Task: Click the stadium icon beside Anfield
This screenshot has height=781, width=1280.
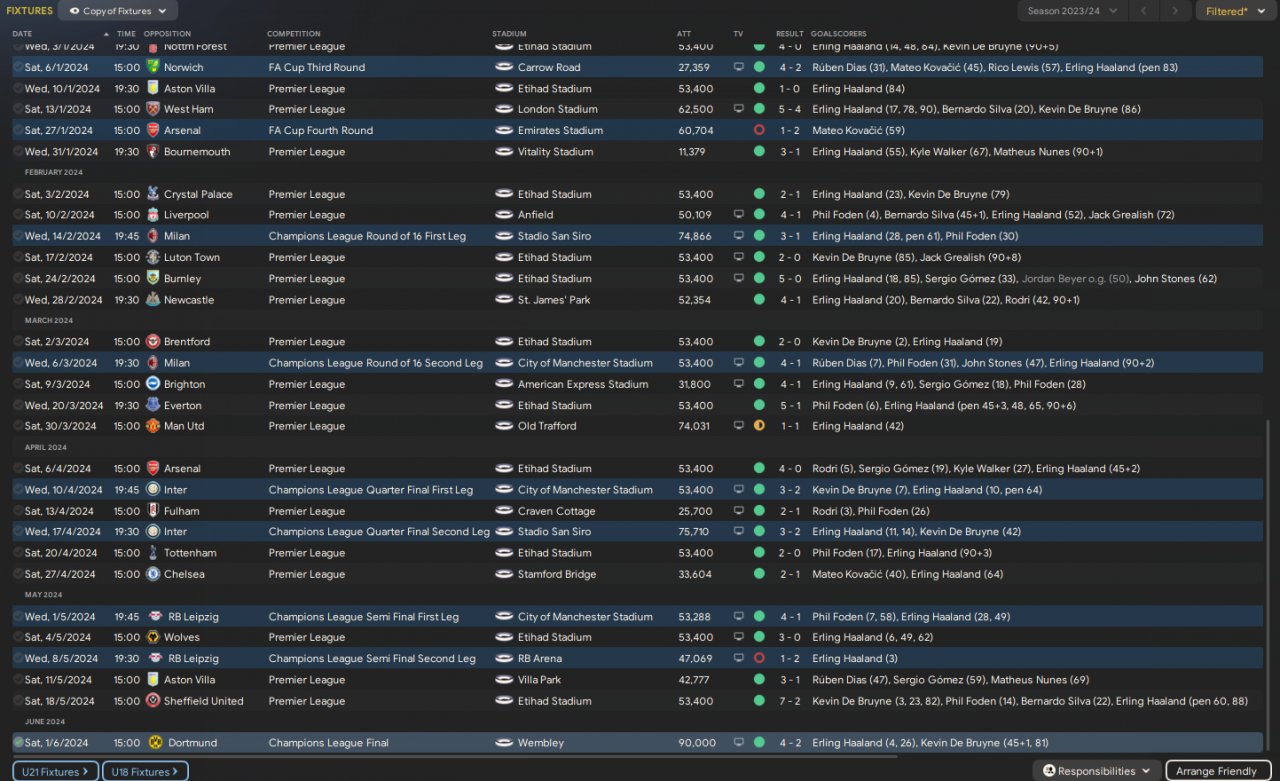Action: (504, 215)
